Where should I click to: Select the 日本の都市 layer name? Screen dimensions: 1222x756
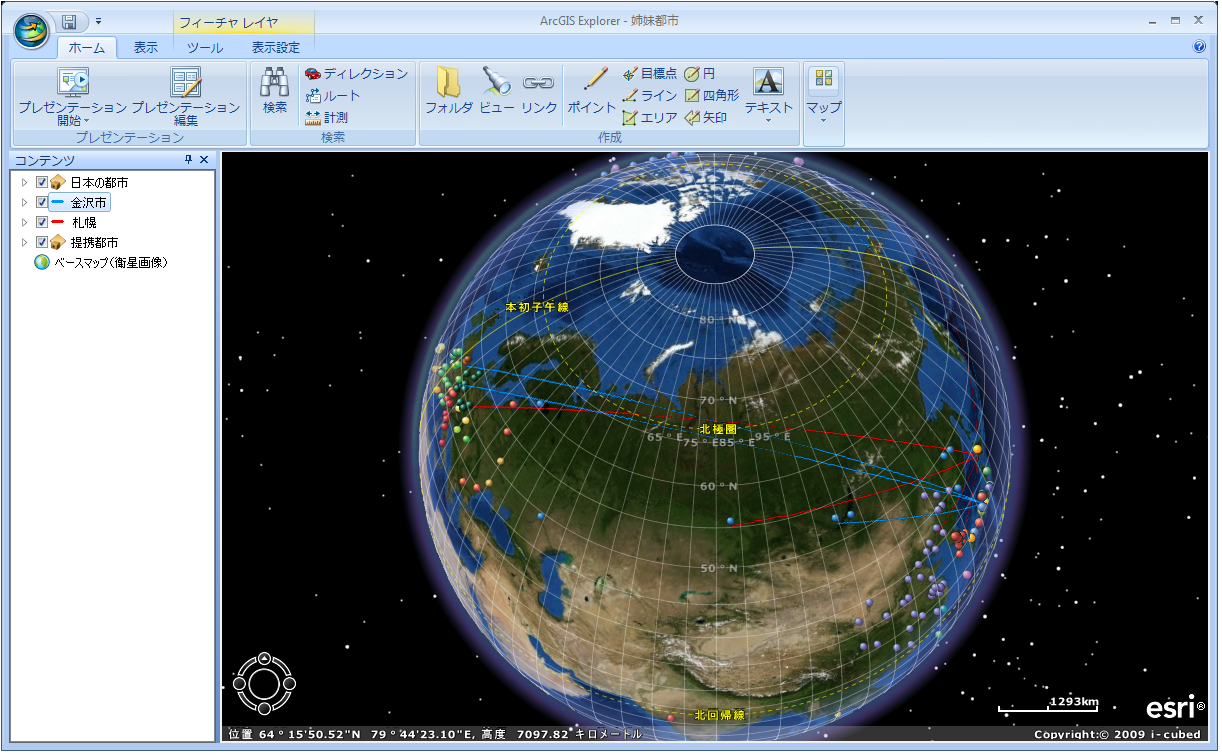[99, 183]
